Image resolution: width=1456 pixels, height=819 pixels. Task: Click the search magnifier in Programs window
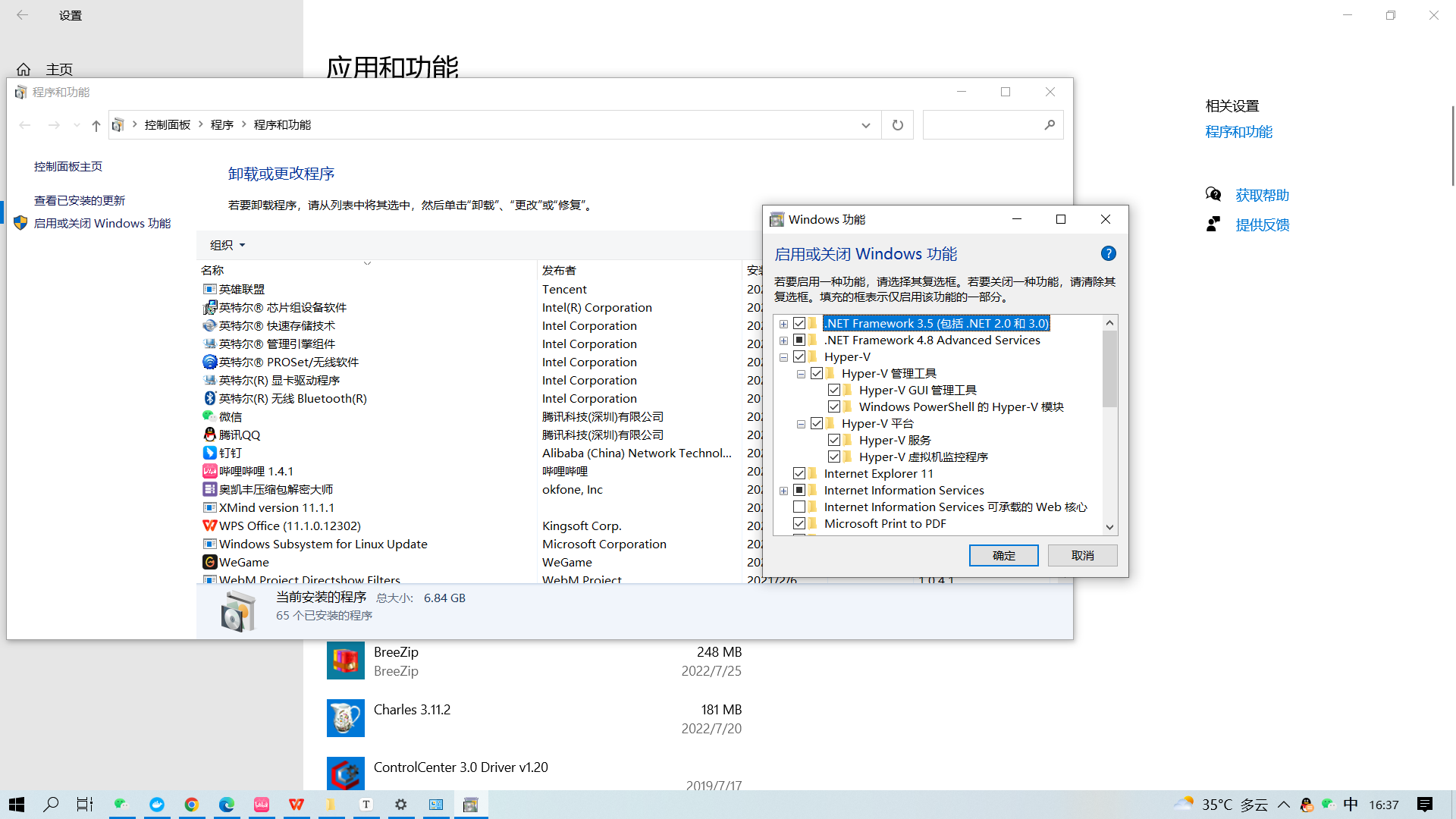1050,125
